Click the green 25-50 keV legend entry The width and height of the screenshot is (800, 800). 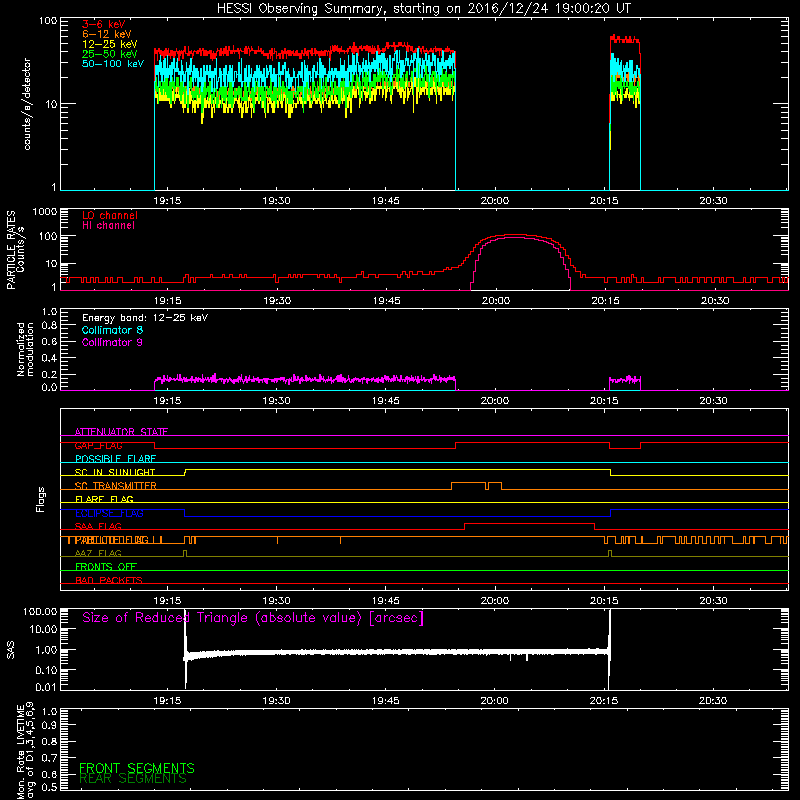pyautogui.click(x=109, y=54)
